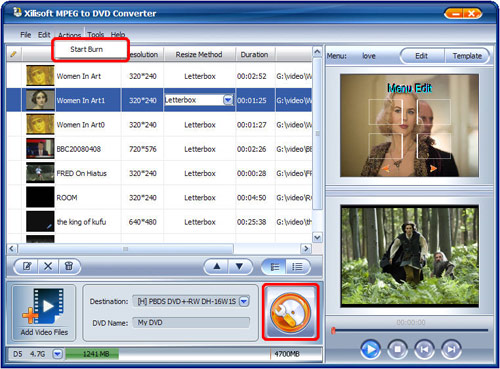The image size is (500, 369).
Task: Open the Tools menu
Action: 96,35
